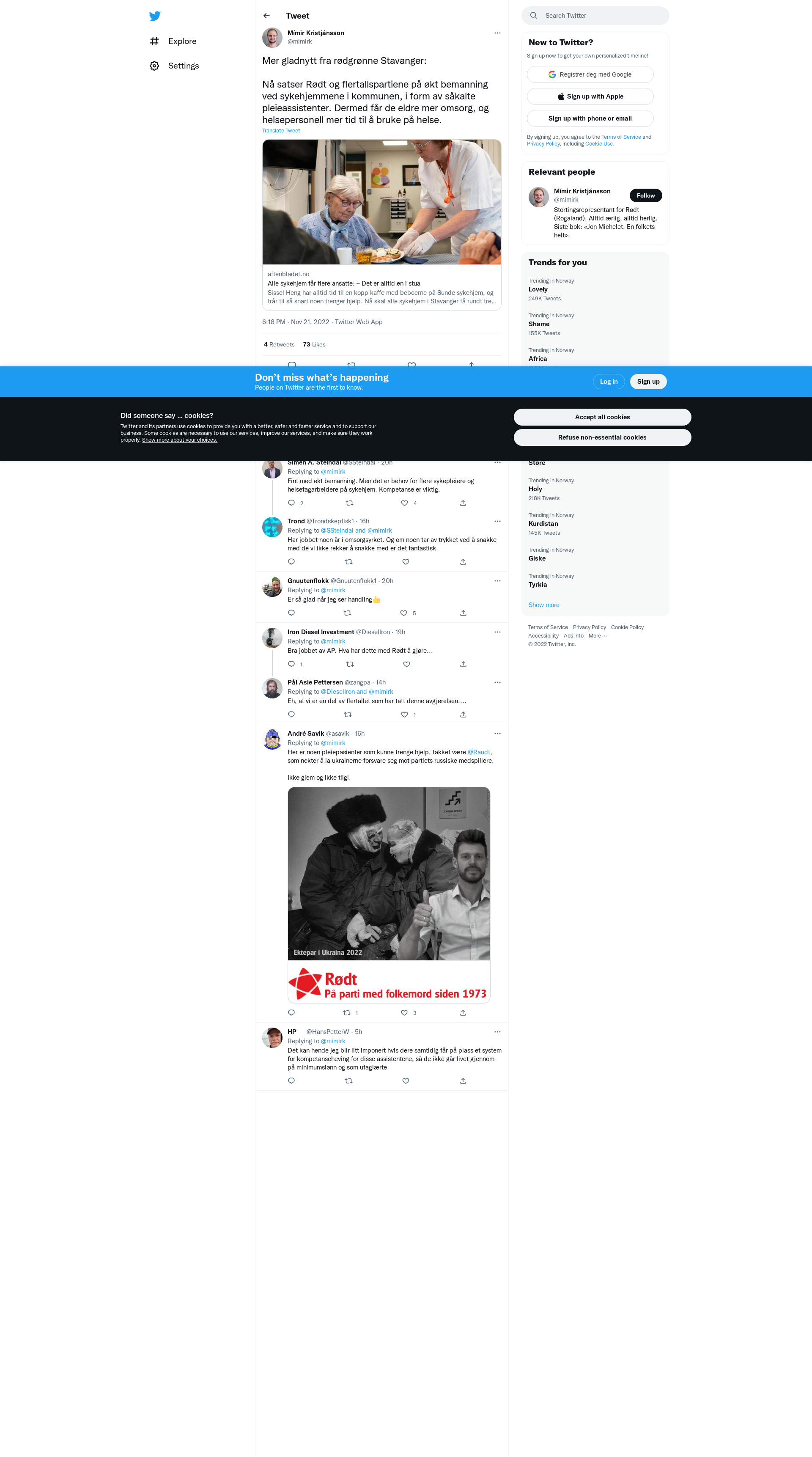Image resolution: width=812 pixels, height=1457 pixels.
Task: Open Cookie Policy footer link
Action: [627, 627]
